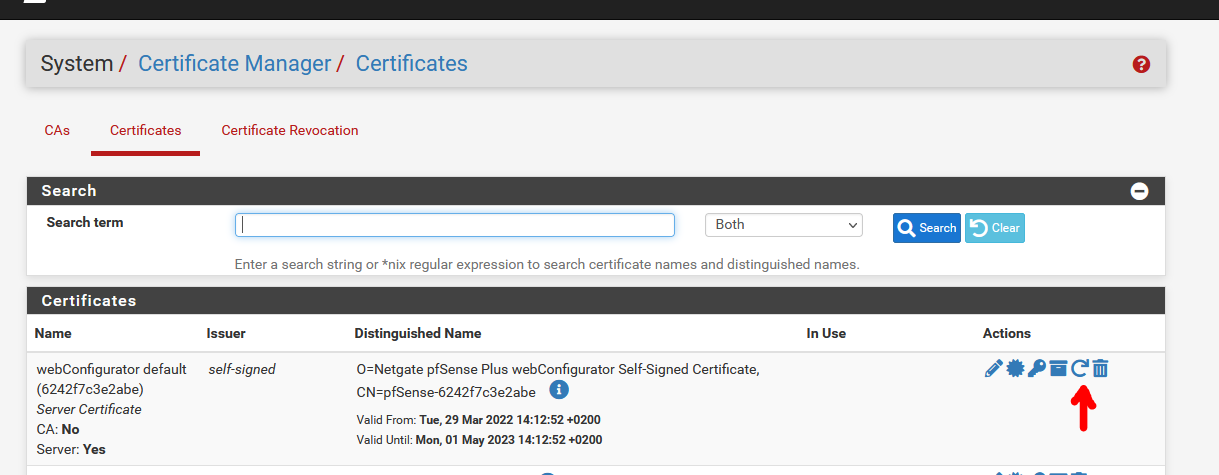Follow the Certificate Manager breadcrumb link

click(234, 63)
